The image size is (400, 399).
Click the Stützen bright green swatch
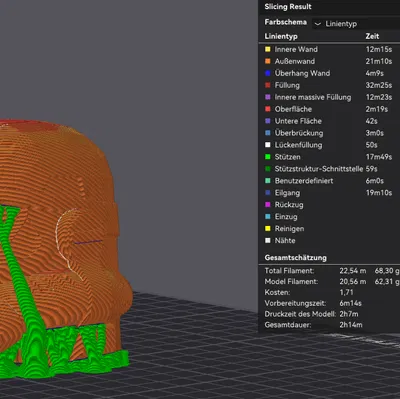coord(268,157)
